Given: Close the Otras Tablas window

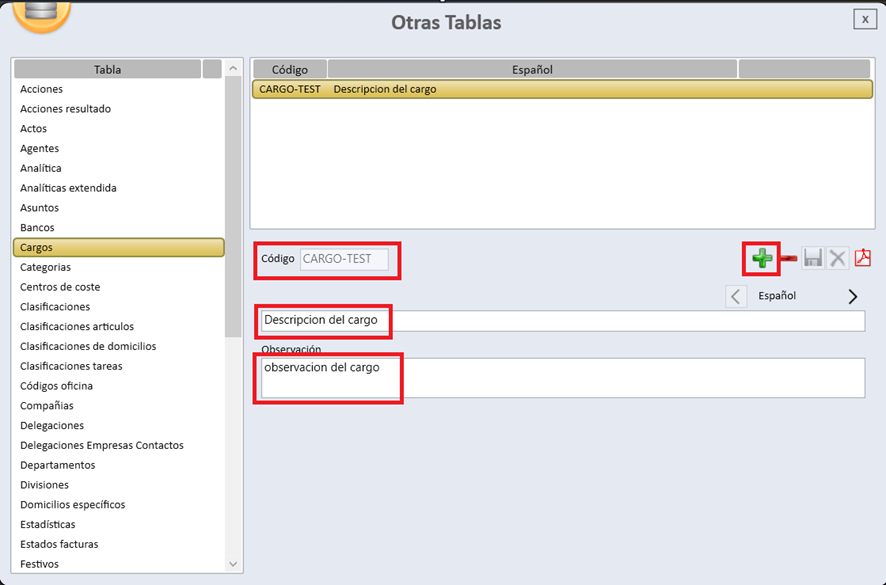Looking at the screenshot, I should [x=865, y=19].
